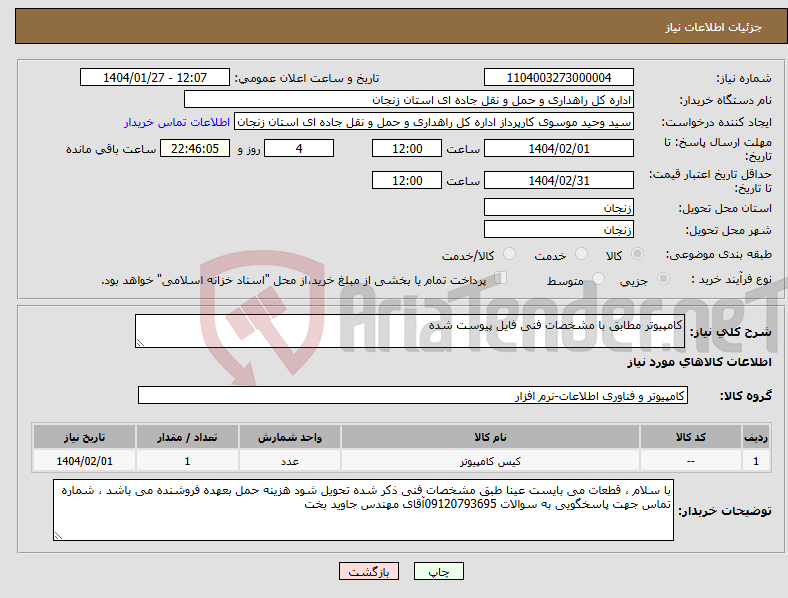The width and height of the screenshot is (788, 598).
Task: Click the announcement date field 1404/01/27
Action: 155,77
